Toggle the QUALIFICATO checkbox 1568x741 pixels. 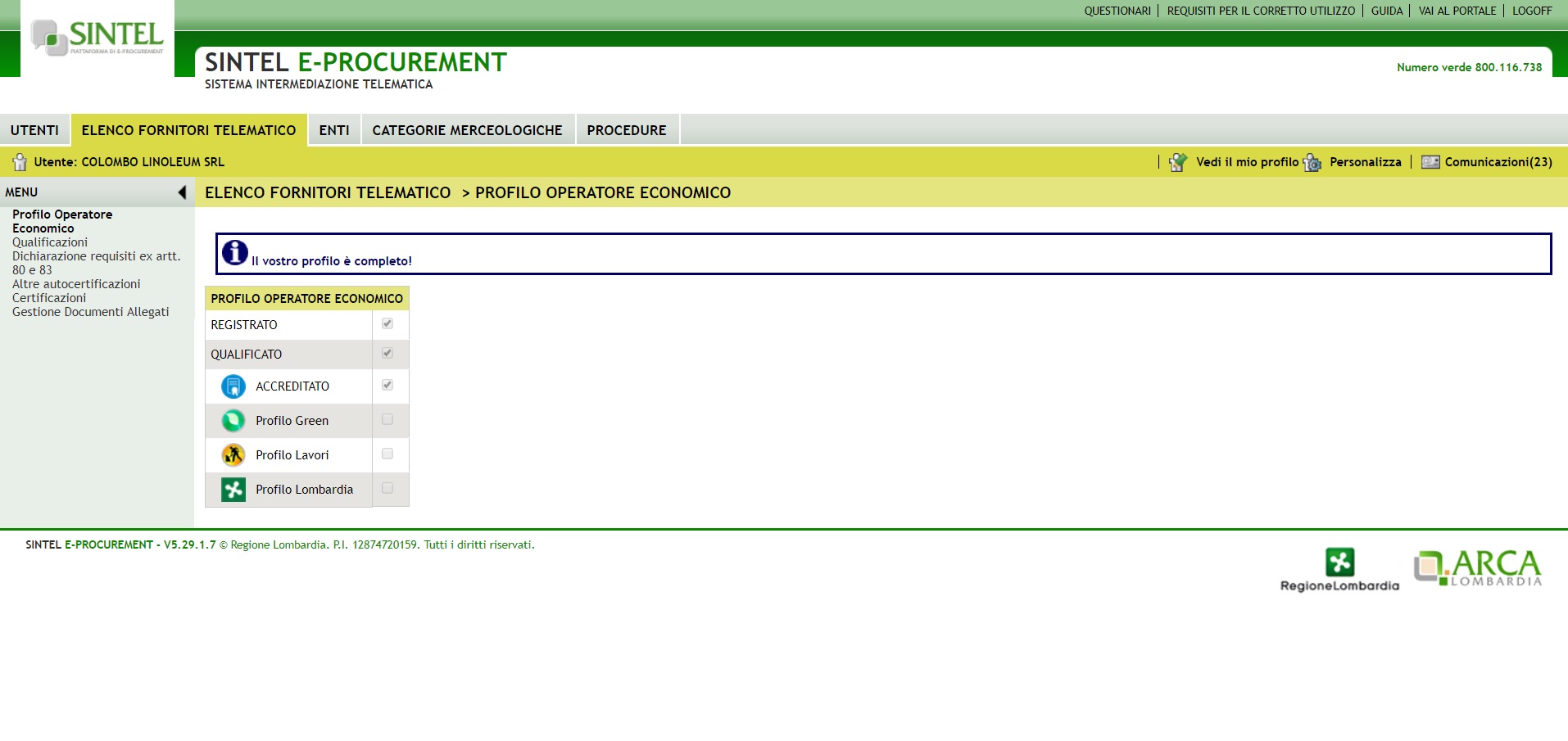pyautogui.click(x=387, y=353)
